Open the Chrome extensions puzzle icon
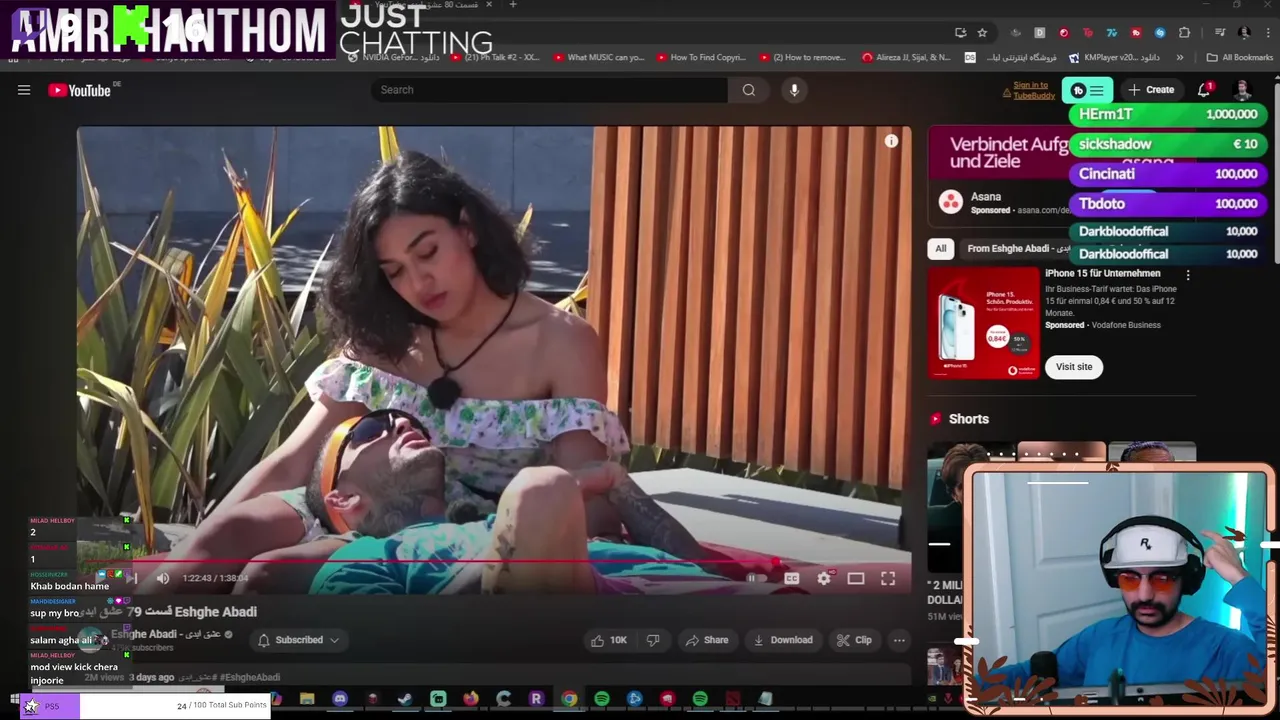Image resolution: width=1280 pixels, height=720 pixels. coord(1184,32)
